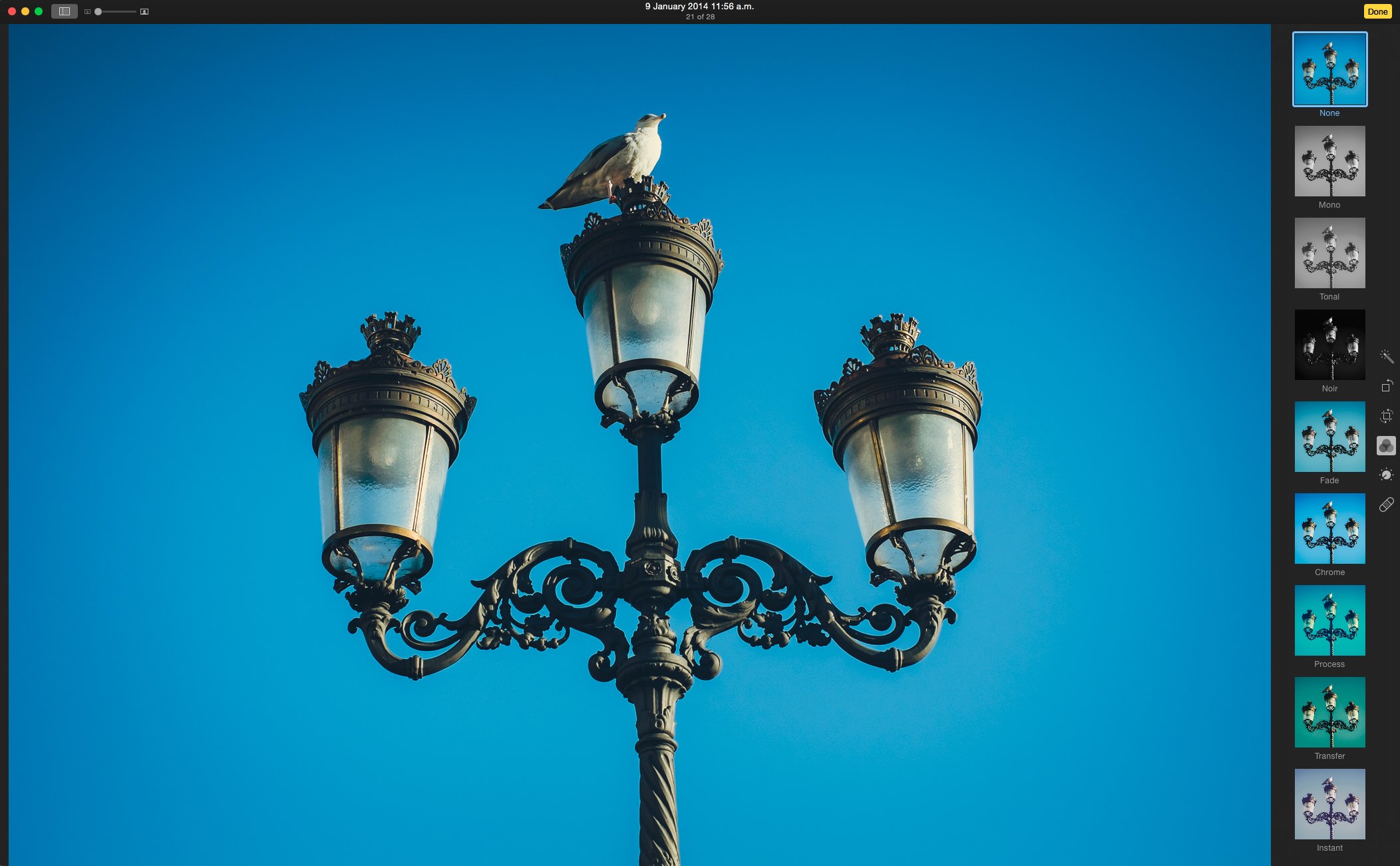The width and height of the screenshot is (1400, 866).
Task: Apply the Fade filter thumbnail
Action: (1329, 437)
